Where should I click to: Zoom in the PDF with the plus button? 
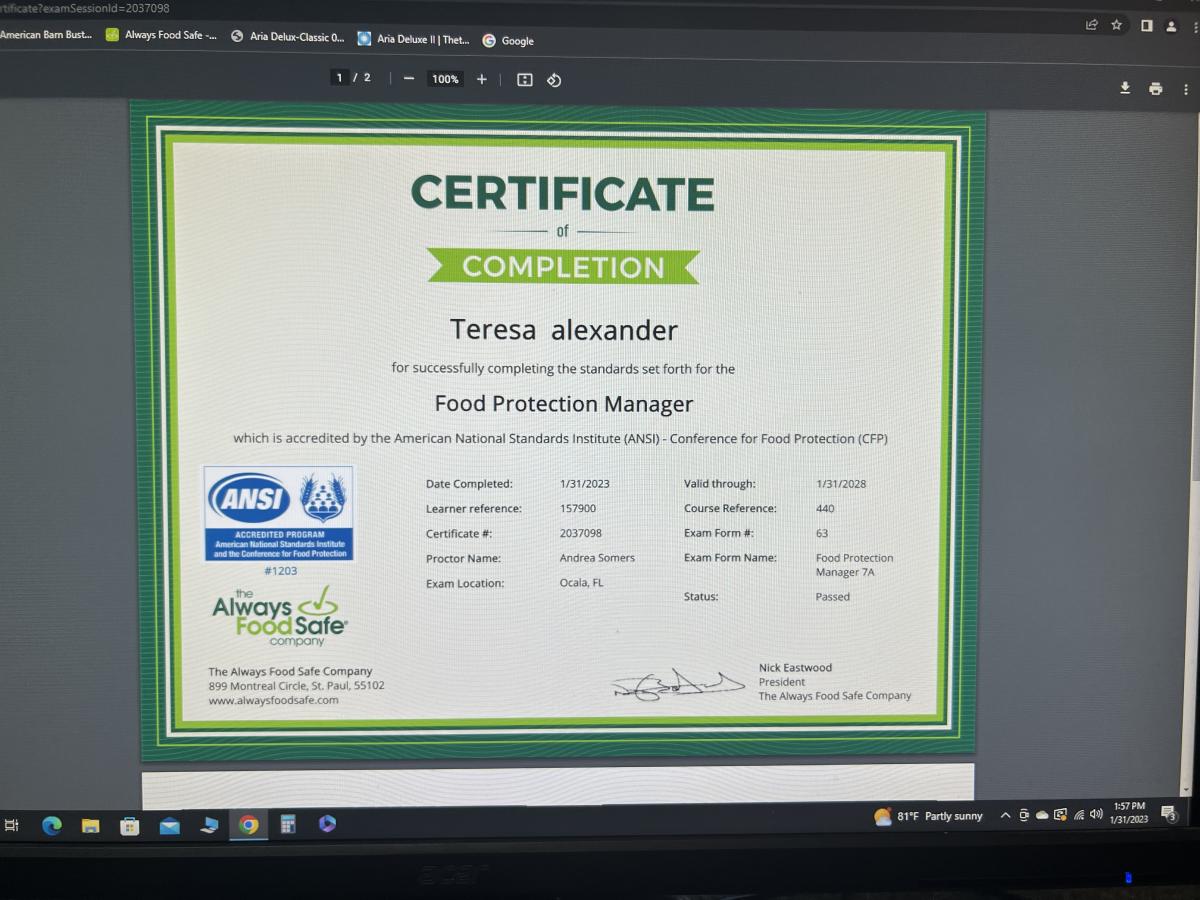[481, 79]
